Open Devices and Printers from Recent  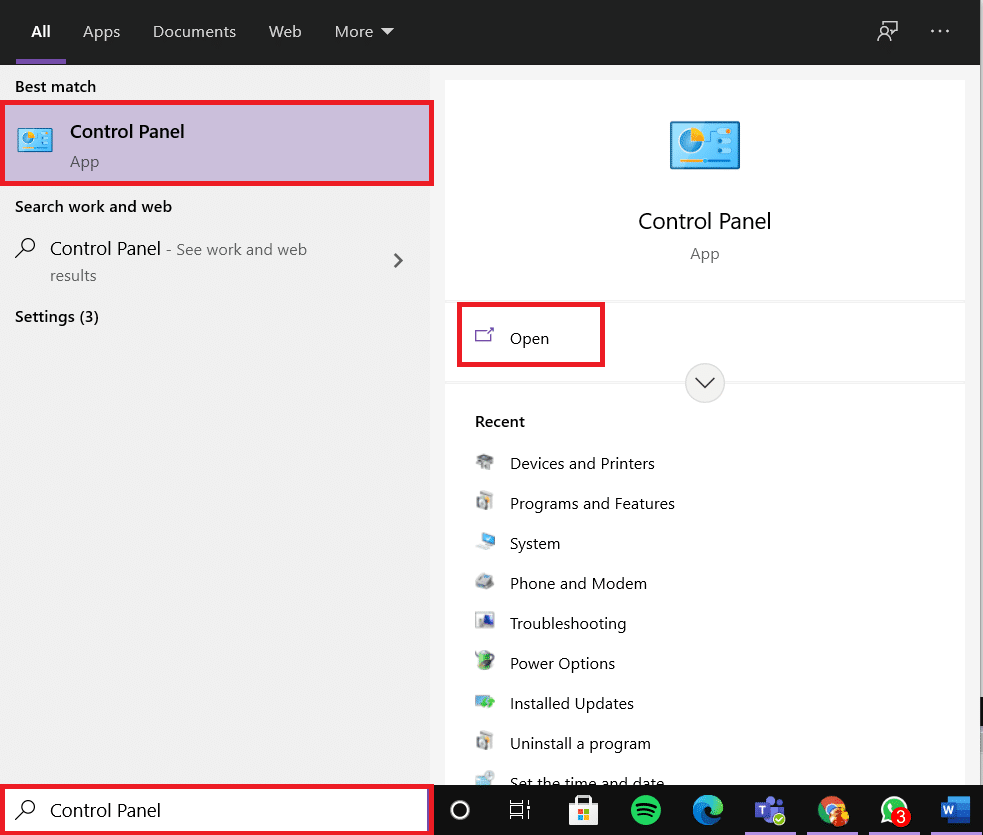582,463
